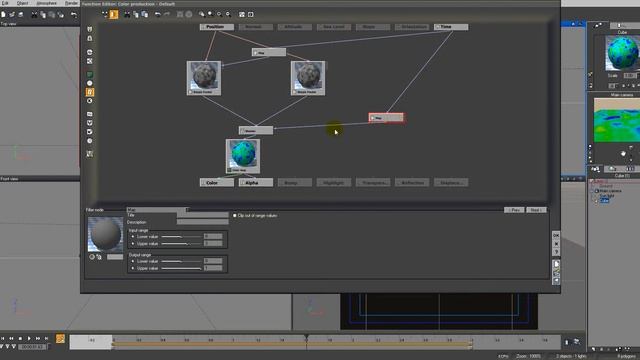Click the filter node Description input field

coord(202,222)
